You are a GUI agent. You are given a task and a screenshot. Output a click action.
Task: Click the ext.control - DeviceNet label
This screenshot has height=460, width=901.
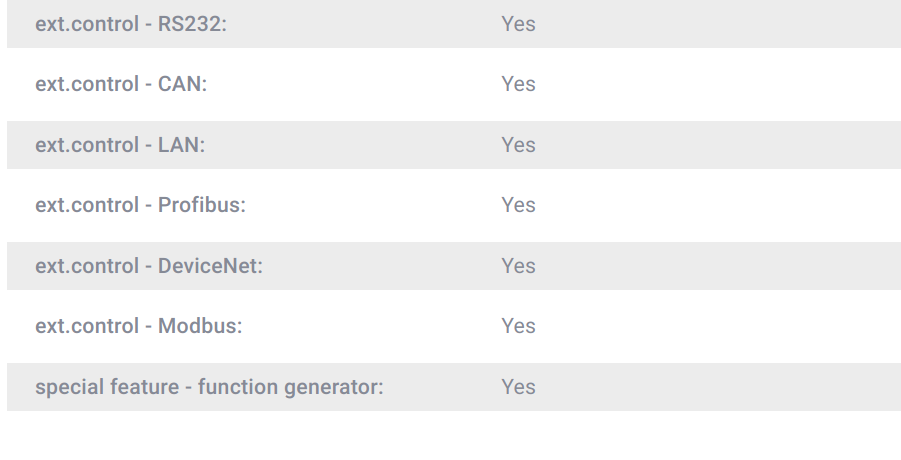click(149, 266)
